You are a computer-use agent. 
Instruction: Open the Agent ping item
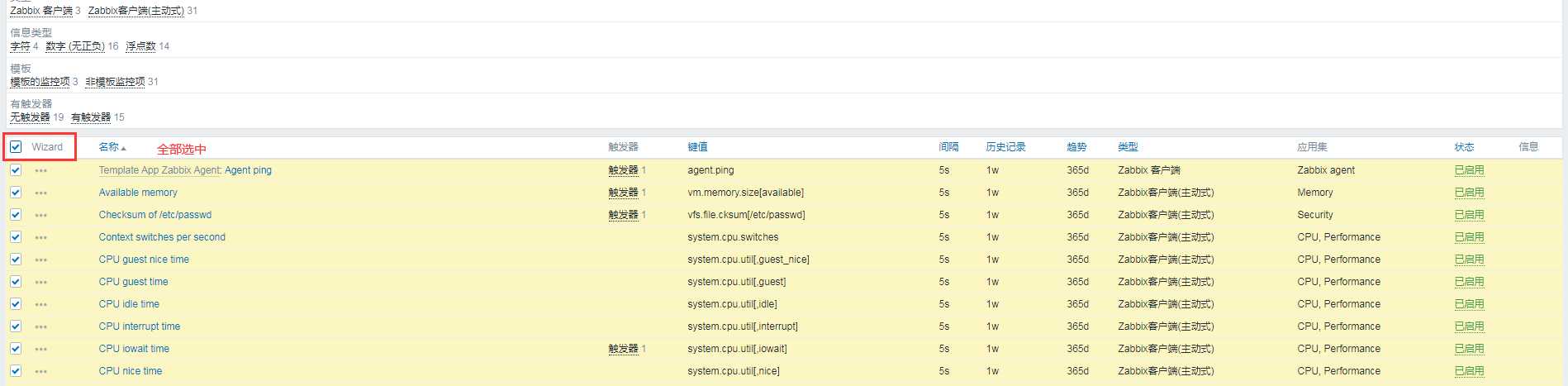(x=248, y=170)
